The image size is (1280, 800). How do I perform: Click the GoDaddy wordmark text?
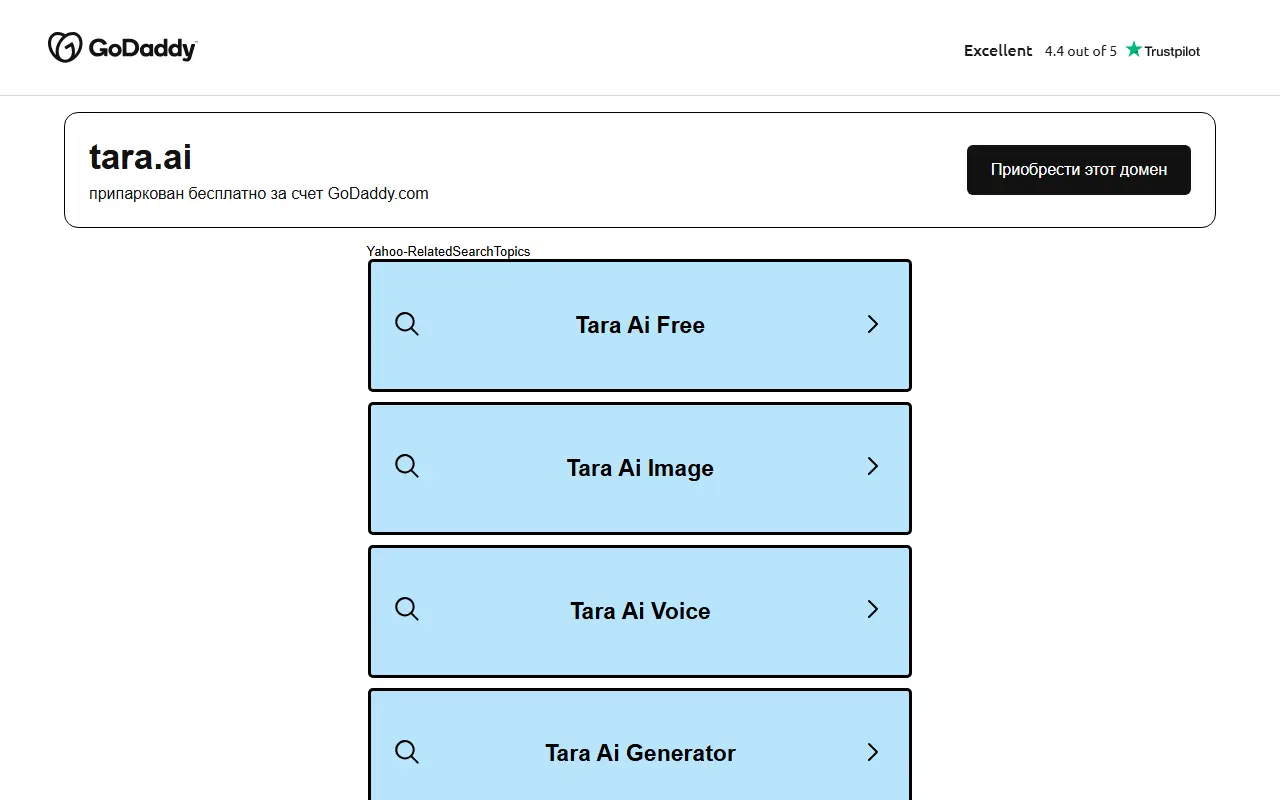point(142,49)
